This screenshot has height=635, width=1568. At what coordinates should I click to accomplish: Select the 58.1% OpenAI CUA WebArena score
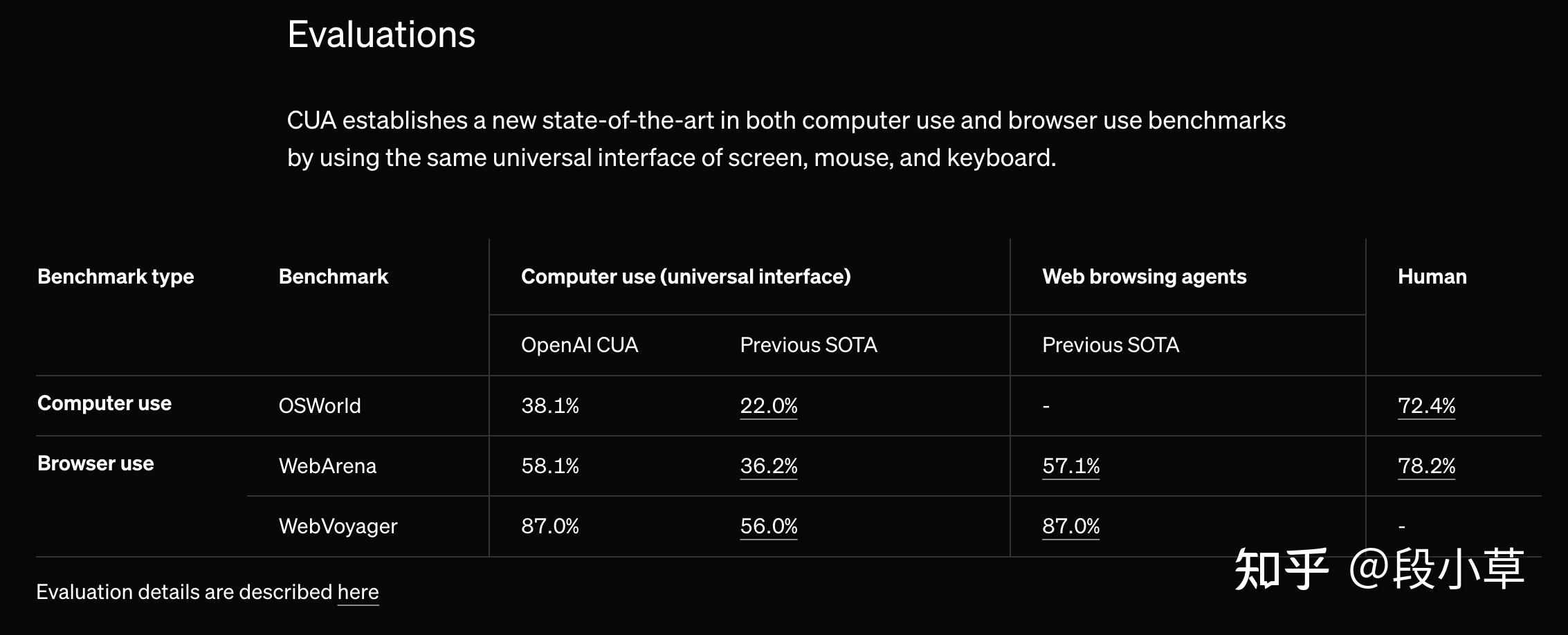pos(549,466)
